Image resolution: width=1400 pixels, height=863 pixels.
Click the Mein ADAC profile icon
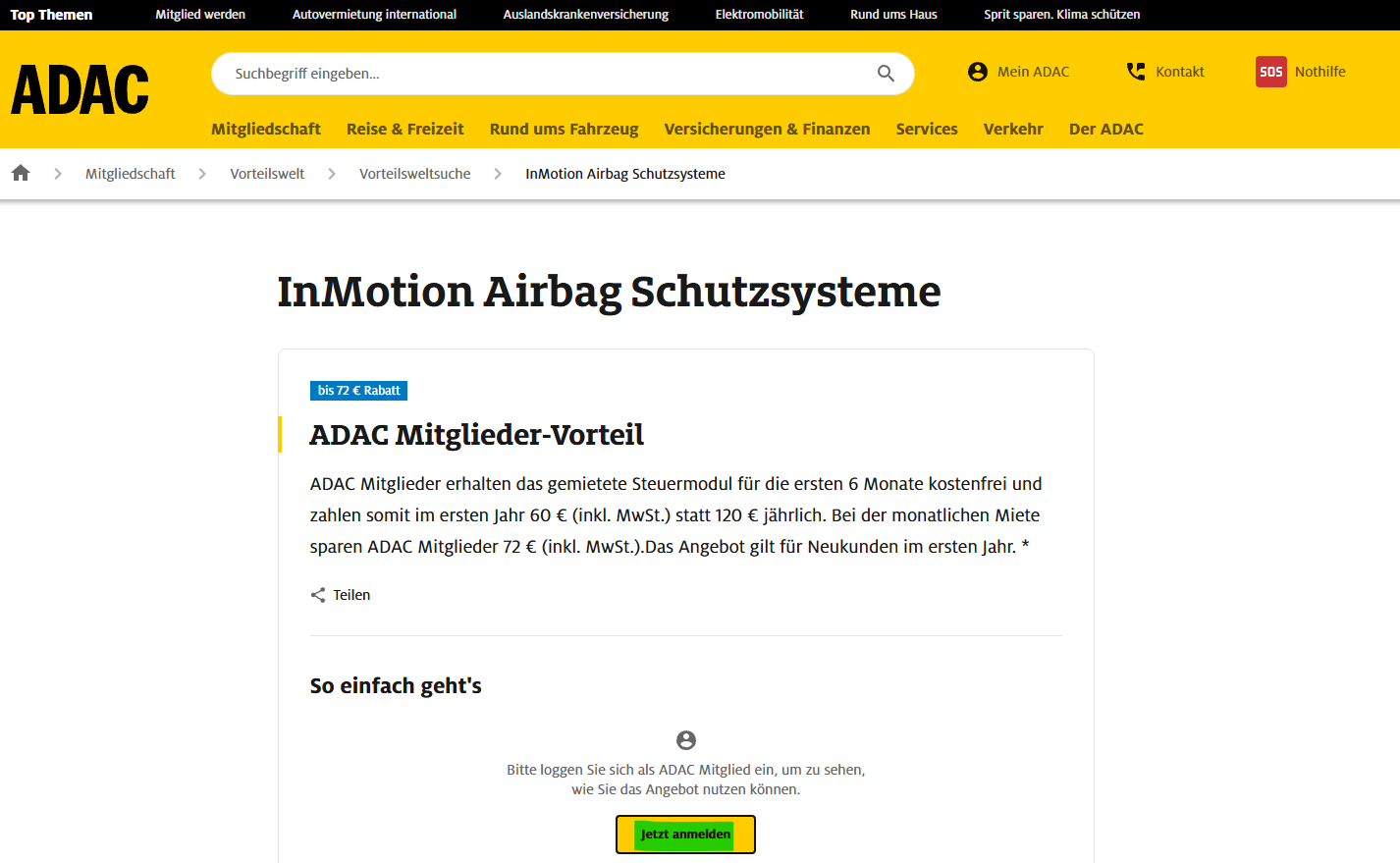coord(977,72)
